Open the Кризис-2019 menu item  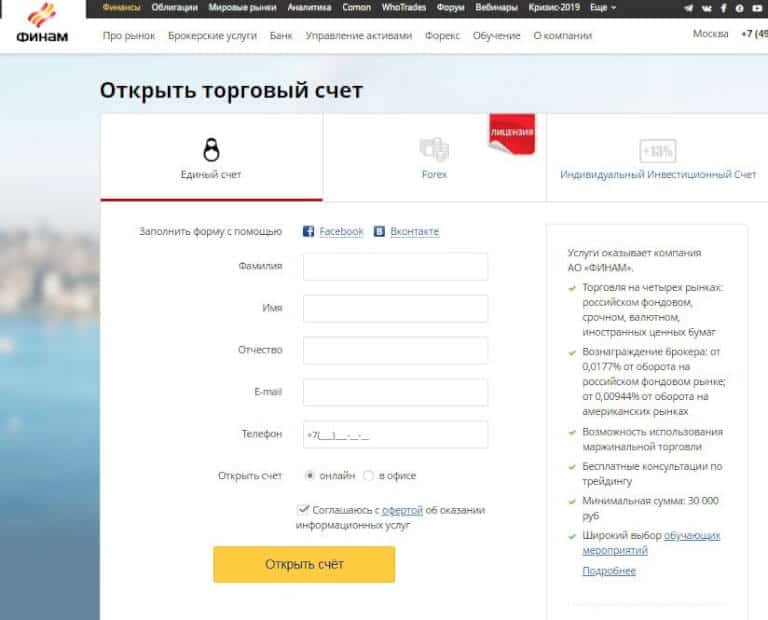click(x=554, y=8)
